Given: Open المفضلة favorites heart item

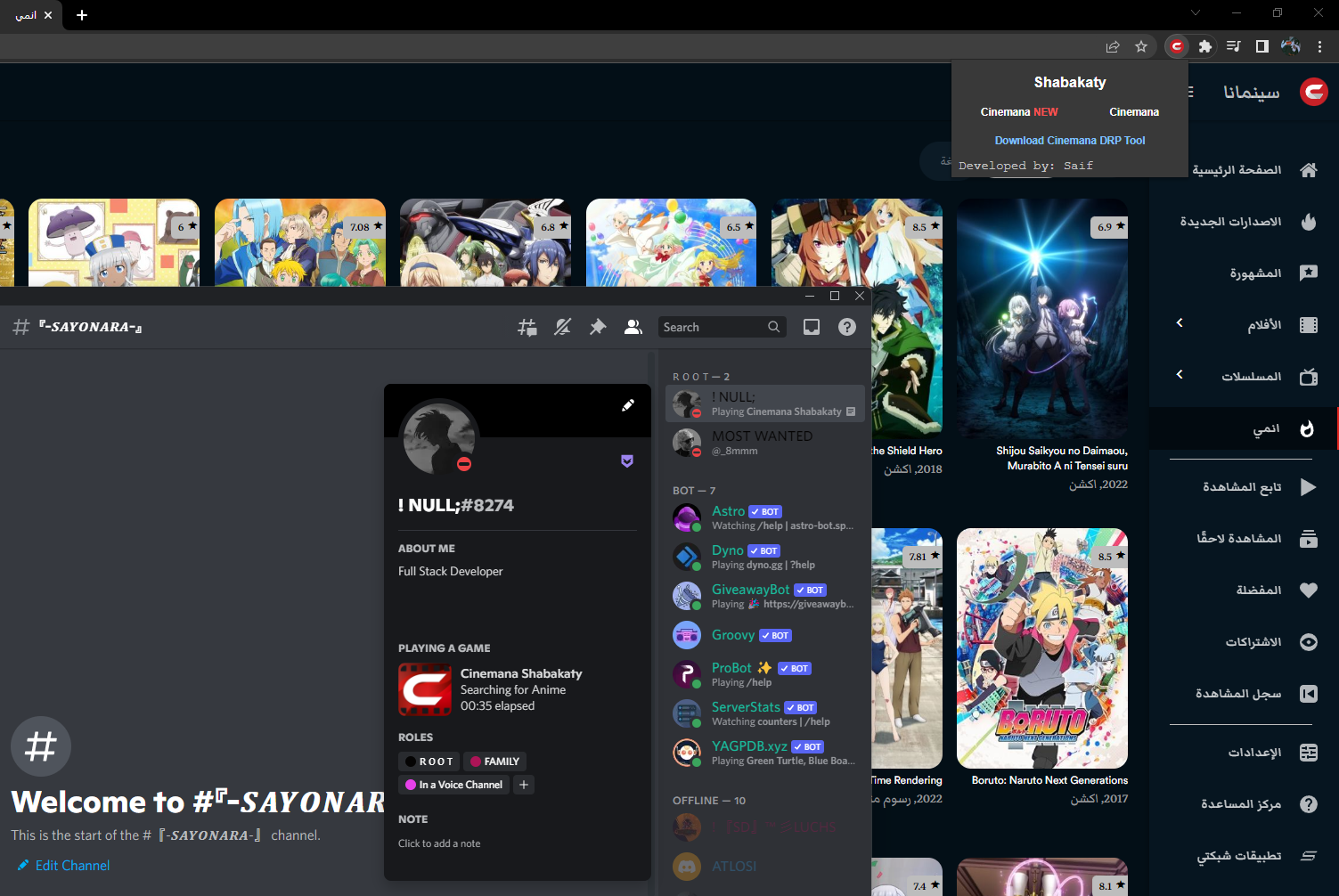Looking at the screenshot, I should pyautogui.click(x=1244, y=591).
